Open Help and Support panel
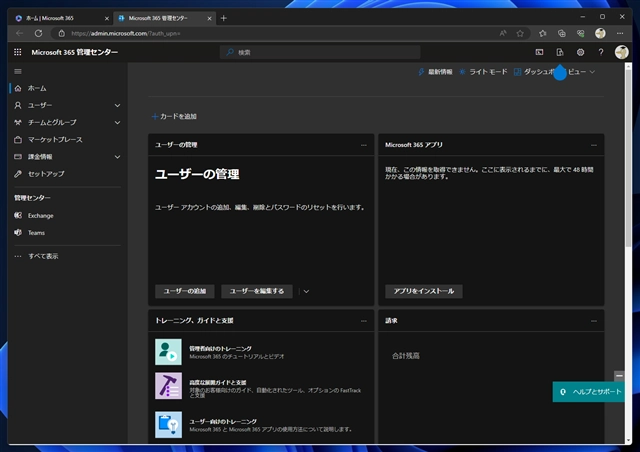The image size is (640, 452). pos(589,392)
